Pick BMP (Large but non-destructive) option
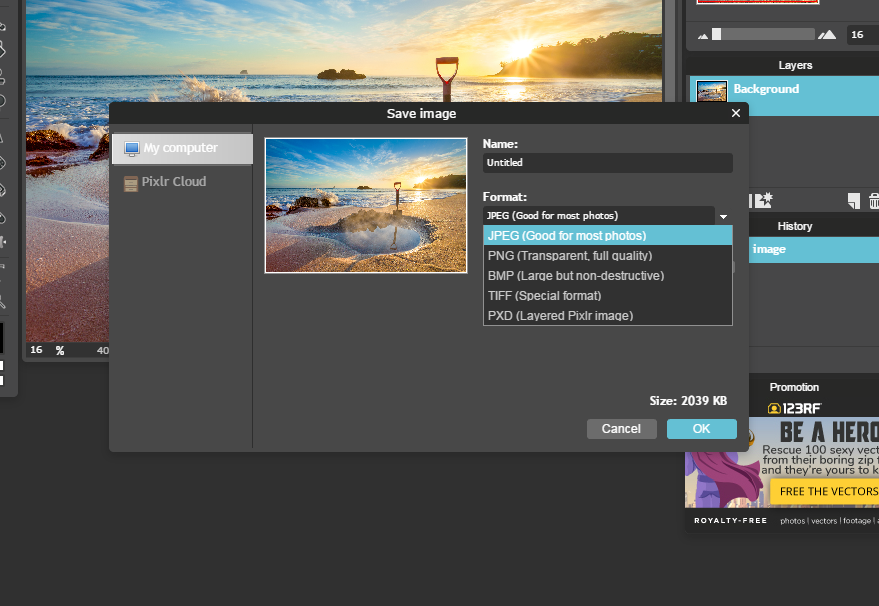The height and width of the screenshot is (606, 879). [575, 276]
